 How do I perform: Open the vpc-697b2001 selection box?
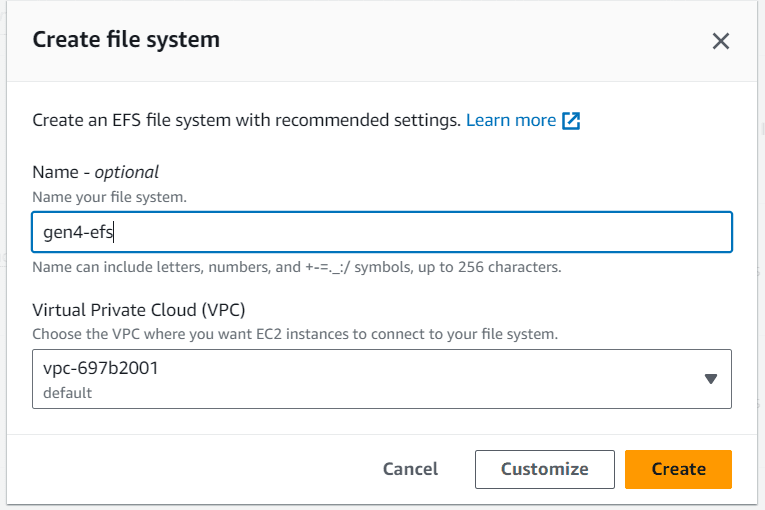pyautogui.click(x=382, y=379)
